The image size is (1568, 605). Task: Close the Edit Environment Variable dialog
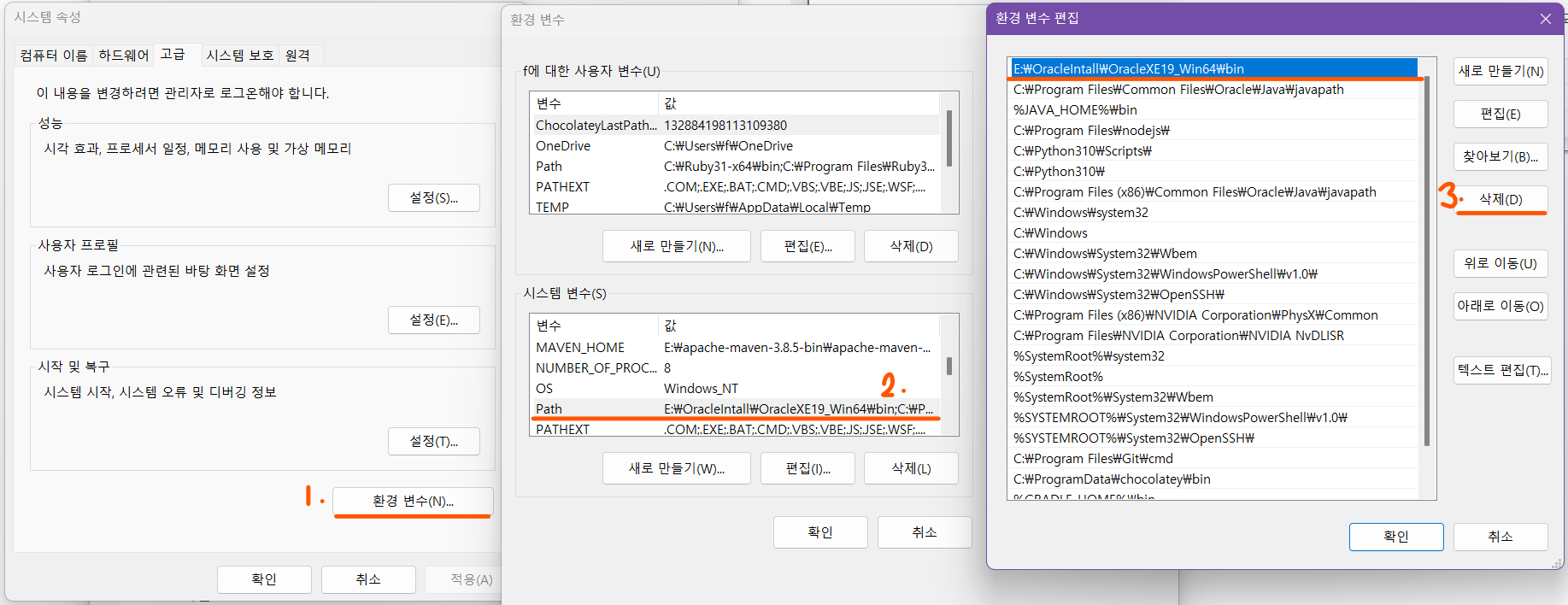[1545, 19]
